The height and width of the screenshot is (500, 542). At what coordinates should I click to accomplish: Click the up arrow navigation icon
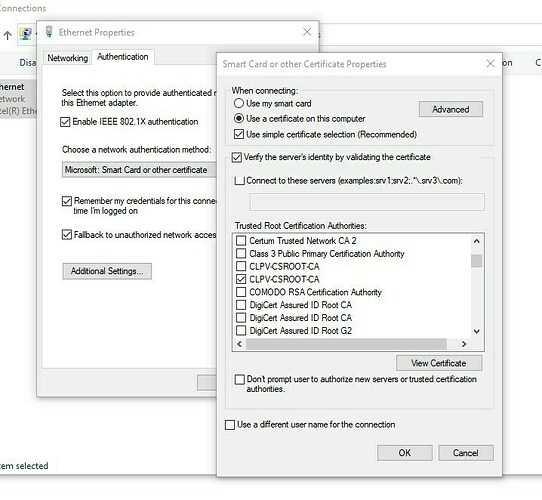8,35
